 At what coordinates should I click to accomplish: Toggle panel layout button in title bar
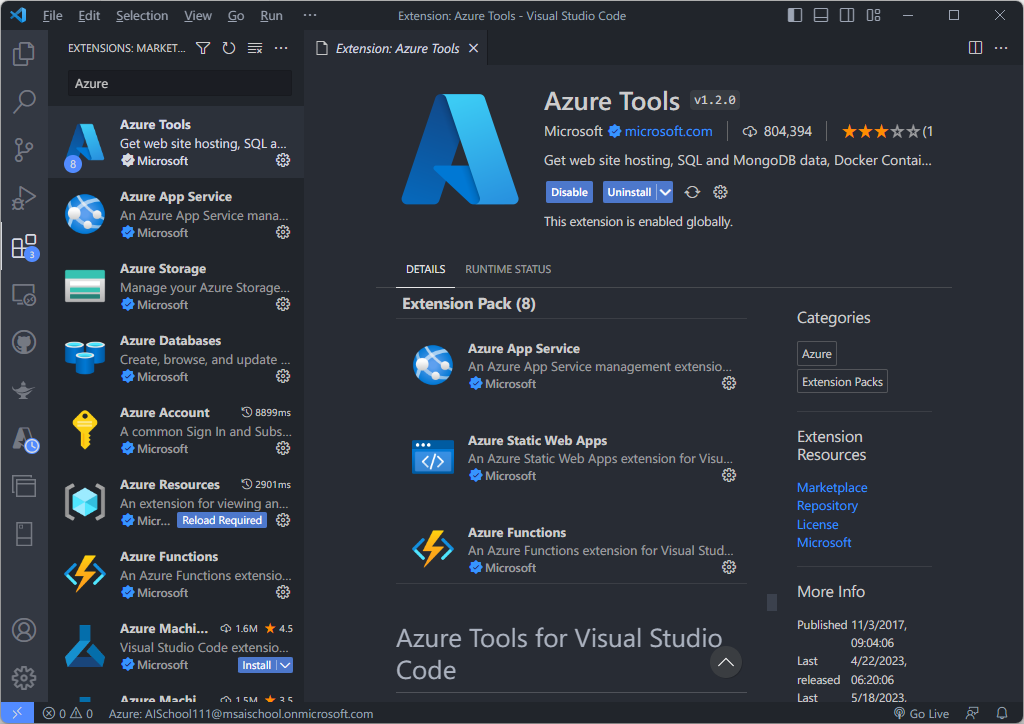821,15
